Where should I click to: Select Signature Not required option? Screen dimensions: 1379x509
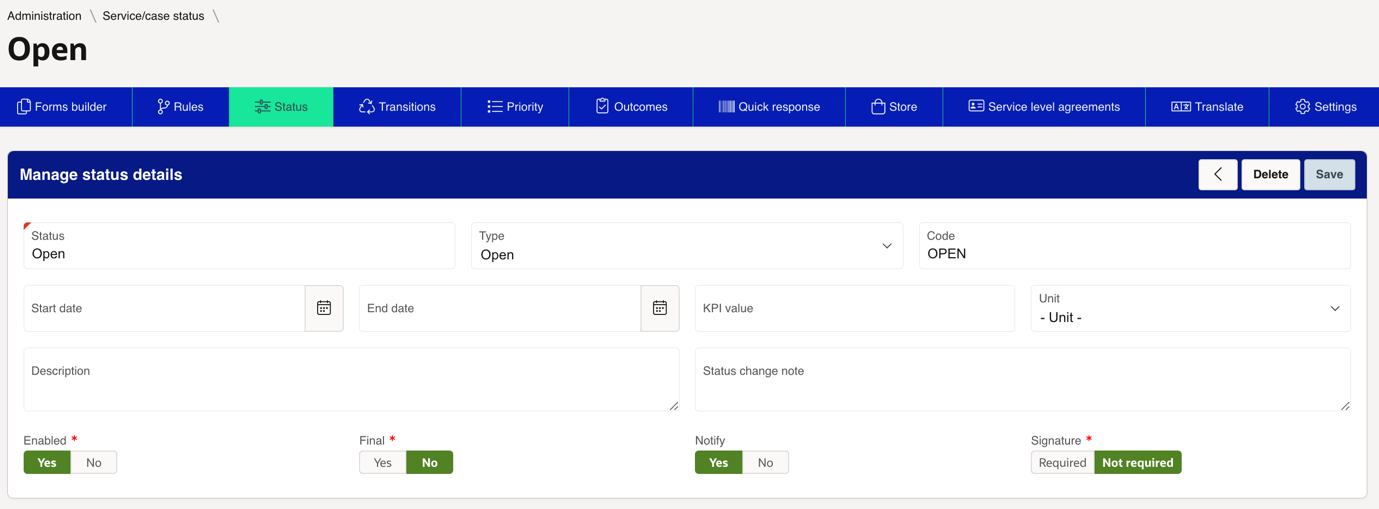click(1138, 462)
